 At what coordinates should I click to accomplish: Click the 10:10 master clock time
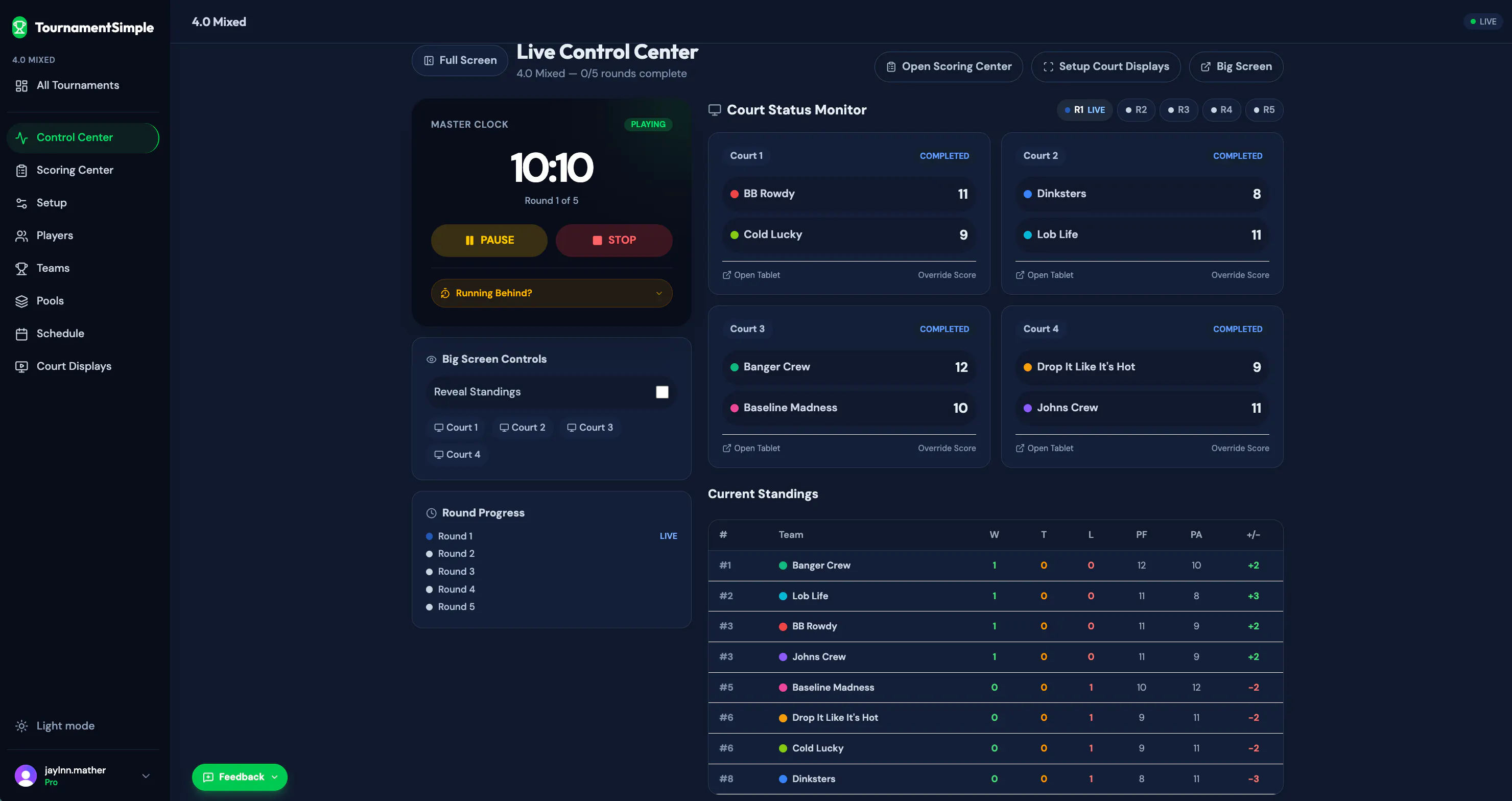click(x=551, y=168)
